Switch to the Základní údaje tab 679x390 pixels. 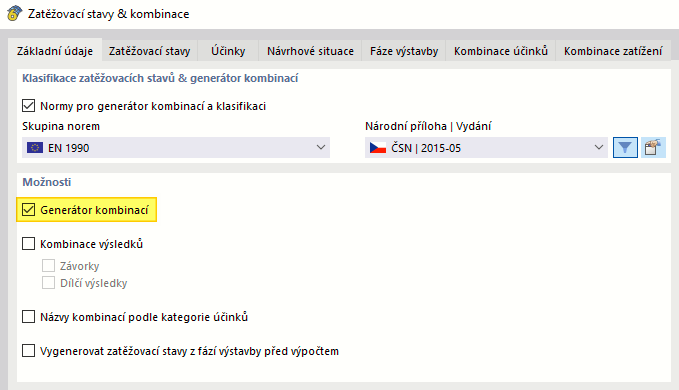pos(55,51)
